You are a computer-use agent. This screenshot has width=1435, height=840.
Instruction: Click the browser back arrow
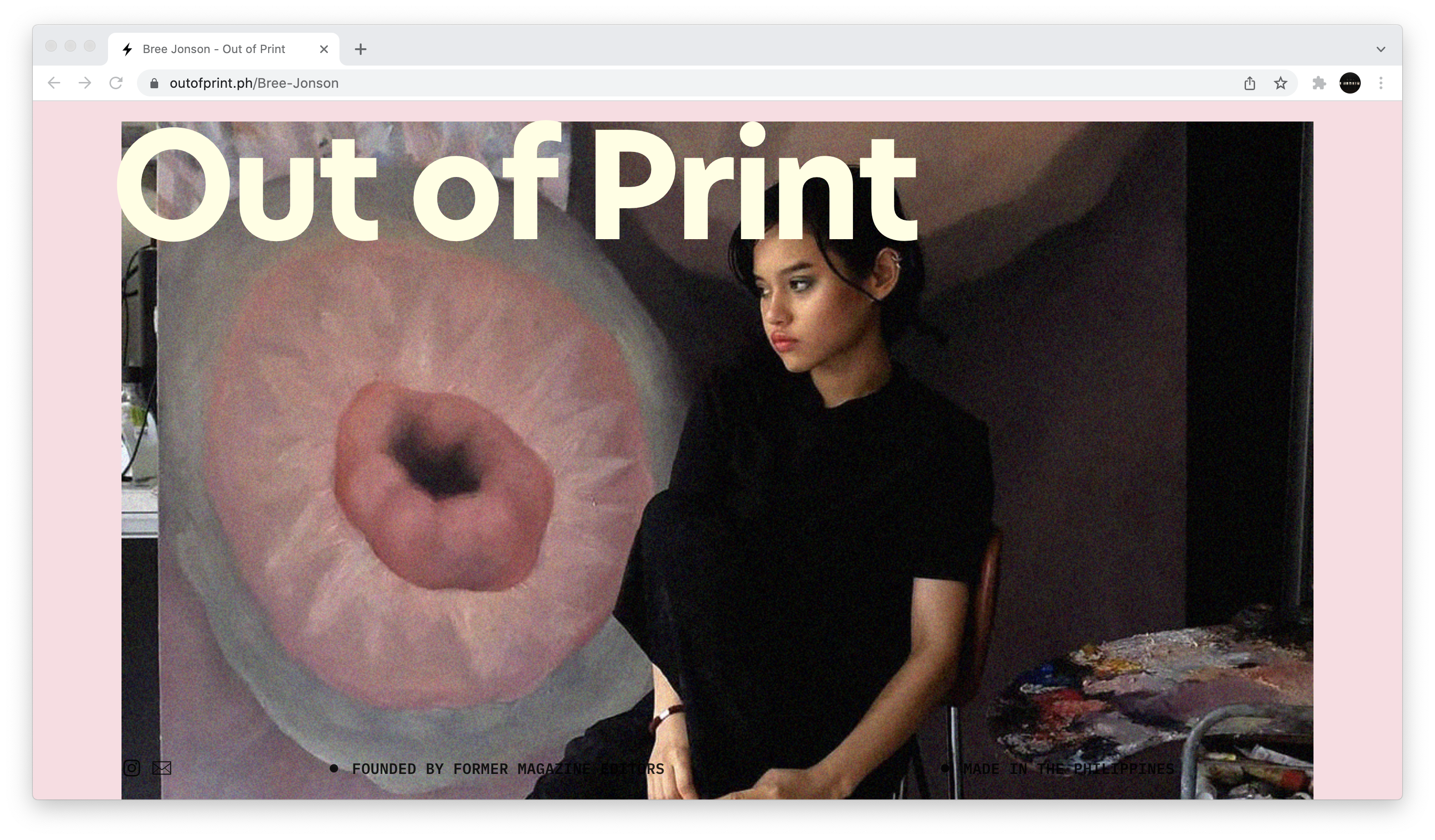tap(54, 83)
